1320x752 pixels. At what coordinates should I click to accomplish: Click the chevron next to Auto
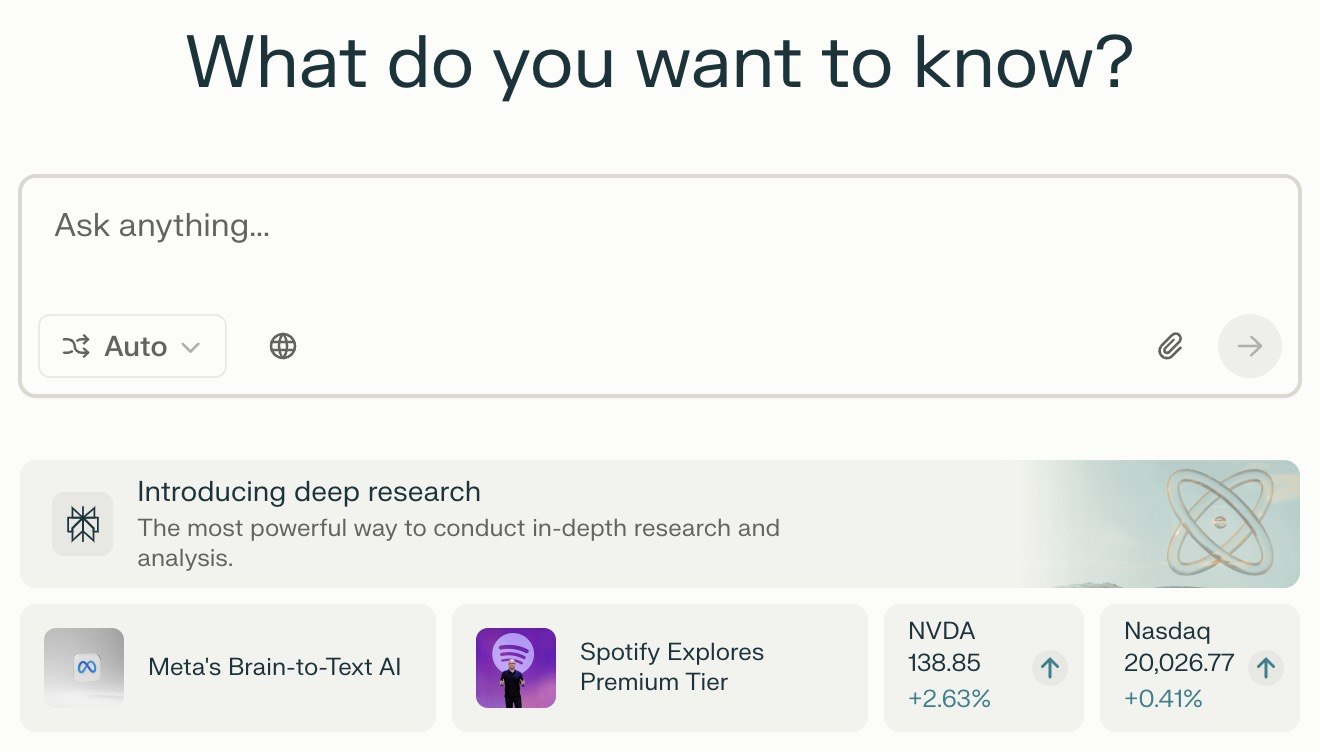click(x=190, y=347)
